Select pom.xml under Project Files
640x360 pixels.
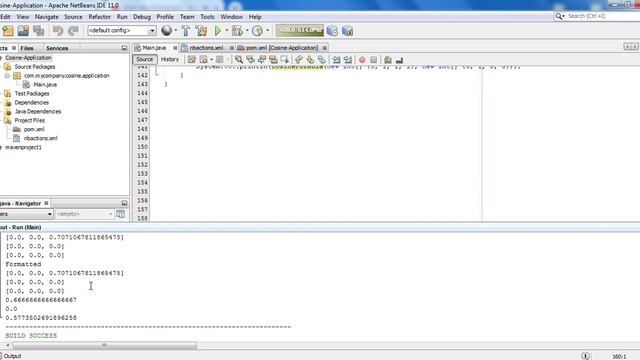(34, 129)
